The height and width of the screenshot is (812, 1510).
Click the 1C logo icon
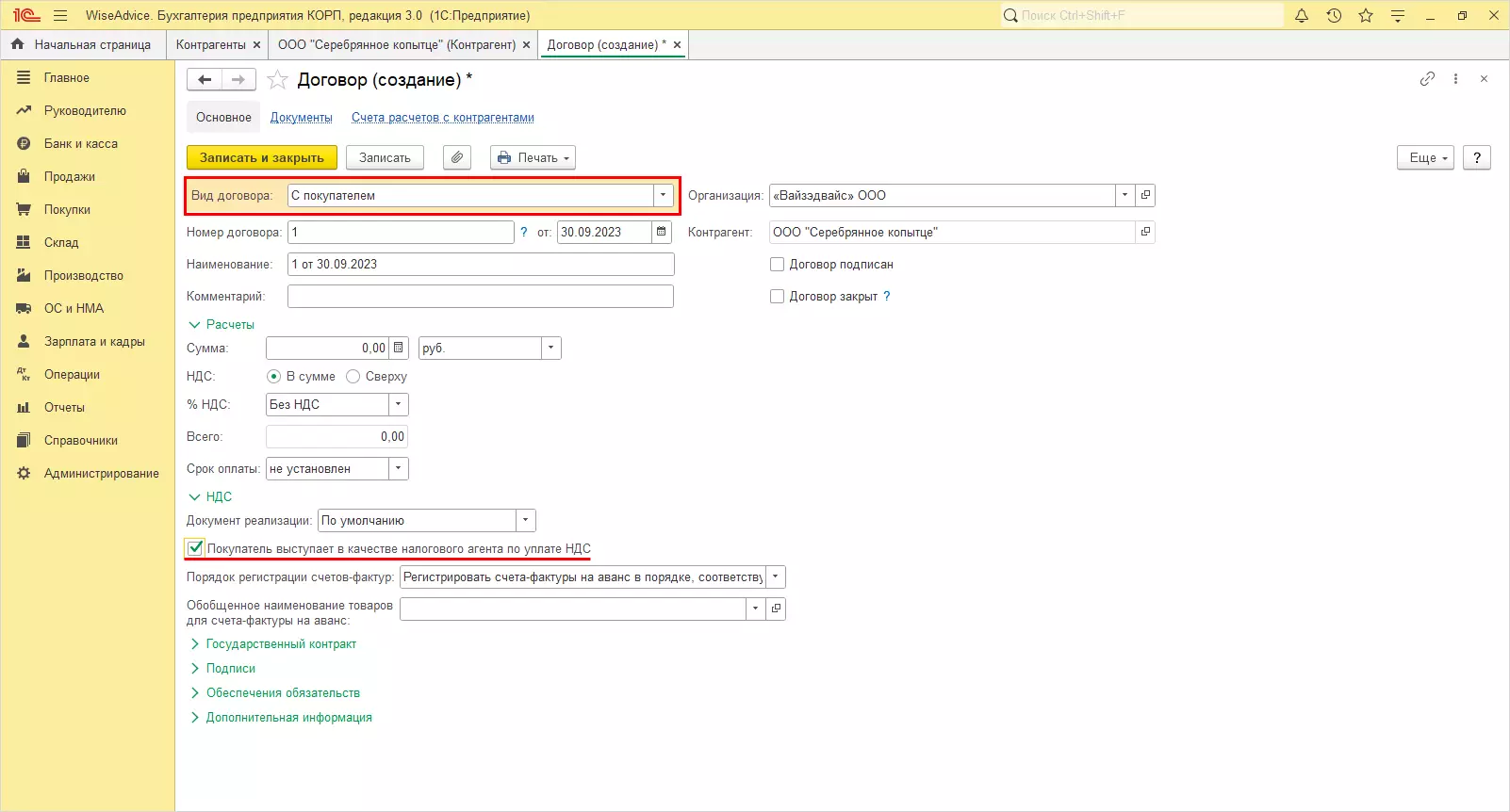tap(26, 15)
